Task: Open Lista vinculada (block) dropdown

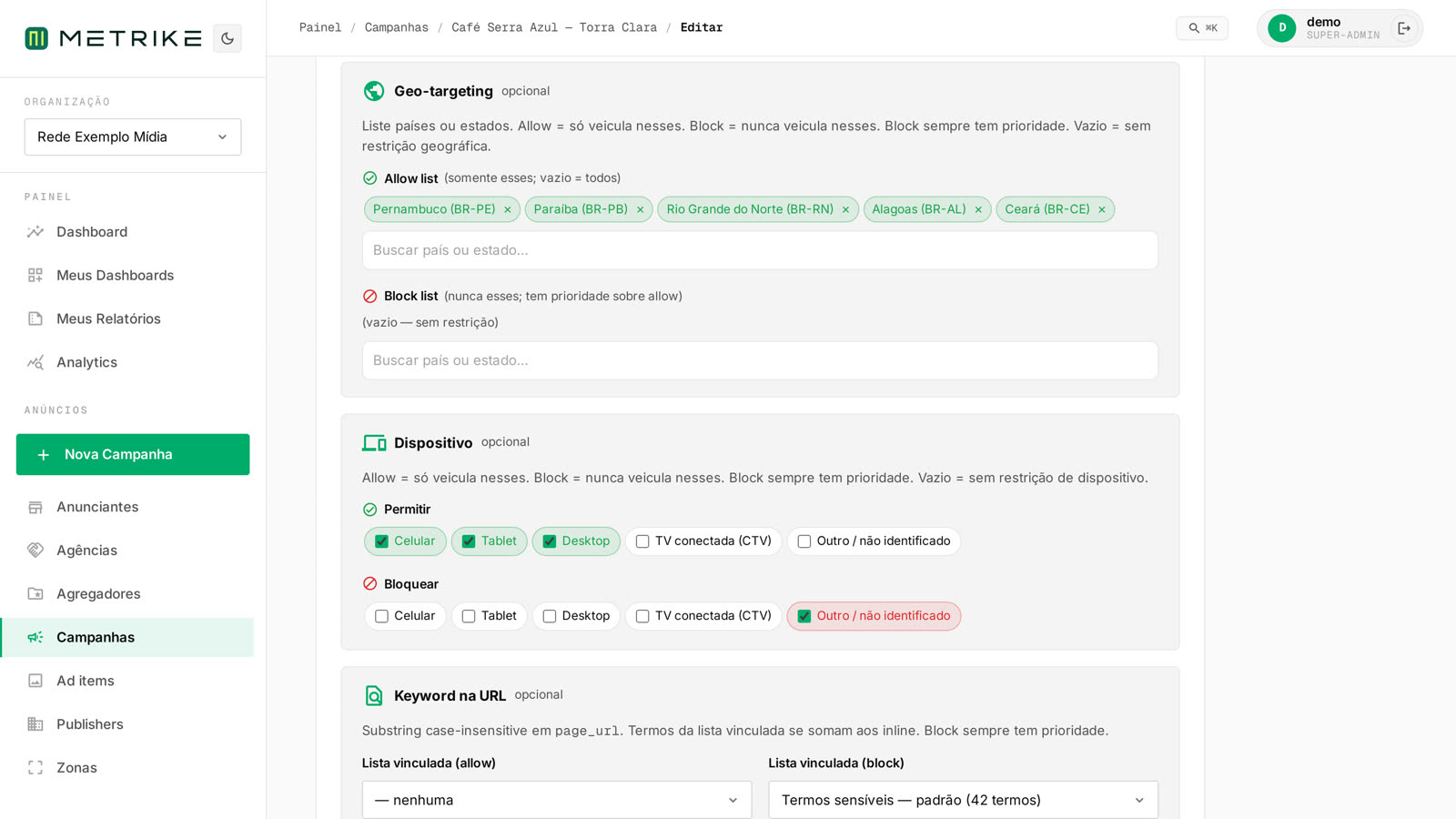Action: (x=963, y=800)
